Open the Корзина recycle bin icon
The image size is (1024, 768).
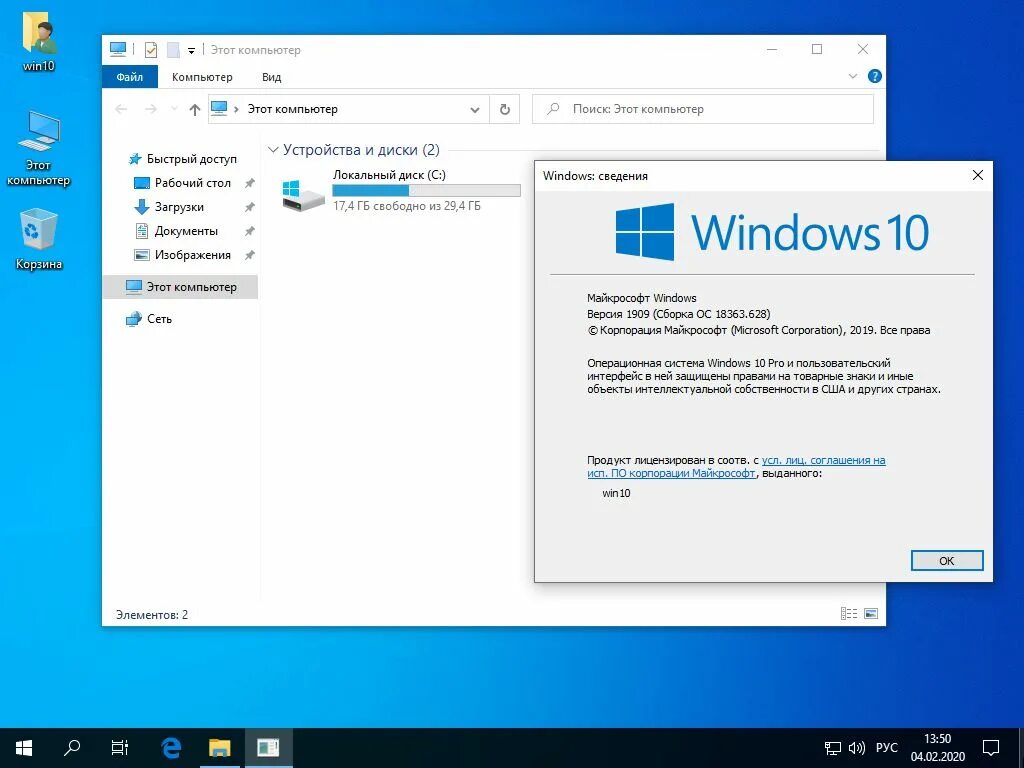(39, 238)
